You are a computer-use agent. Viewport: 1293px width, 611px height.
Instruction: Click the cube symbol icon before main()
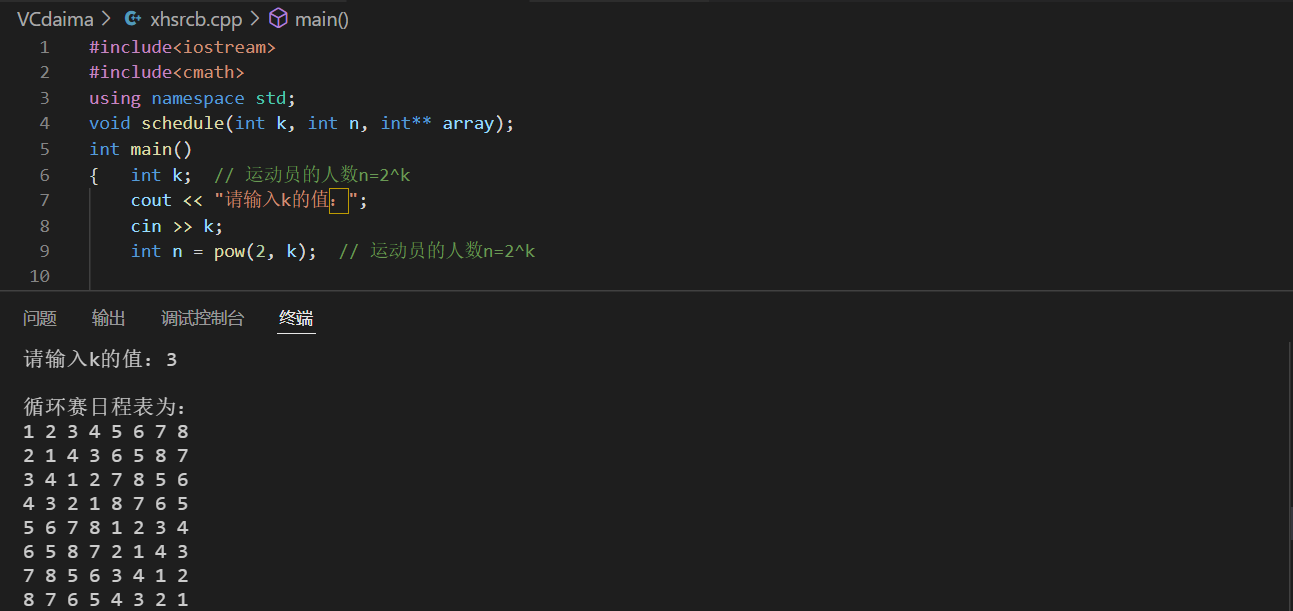277,18
